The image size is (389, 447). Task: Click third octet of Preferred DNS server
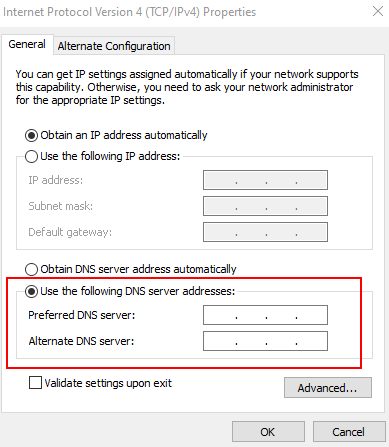(x=281, y=315)
